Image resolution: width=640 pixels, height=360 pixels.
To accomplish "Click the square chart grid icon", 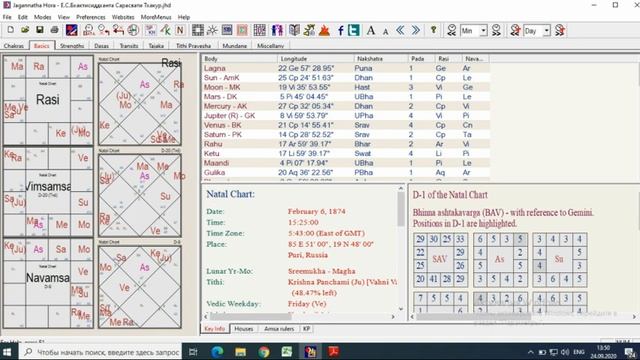I will click(198, 30).
